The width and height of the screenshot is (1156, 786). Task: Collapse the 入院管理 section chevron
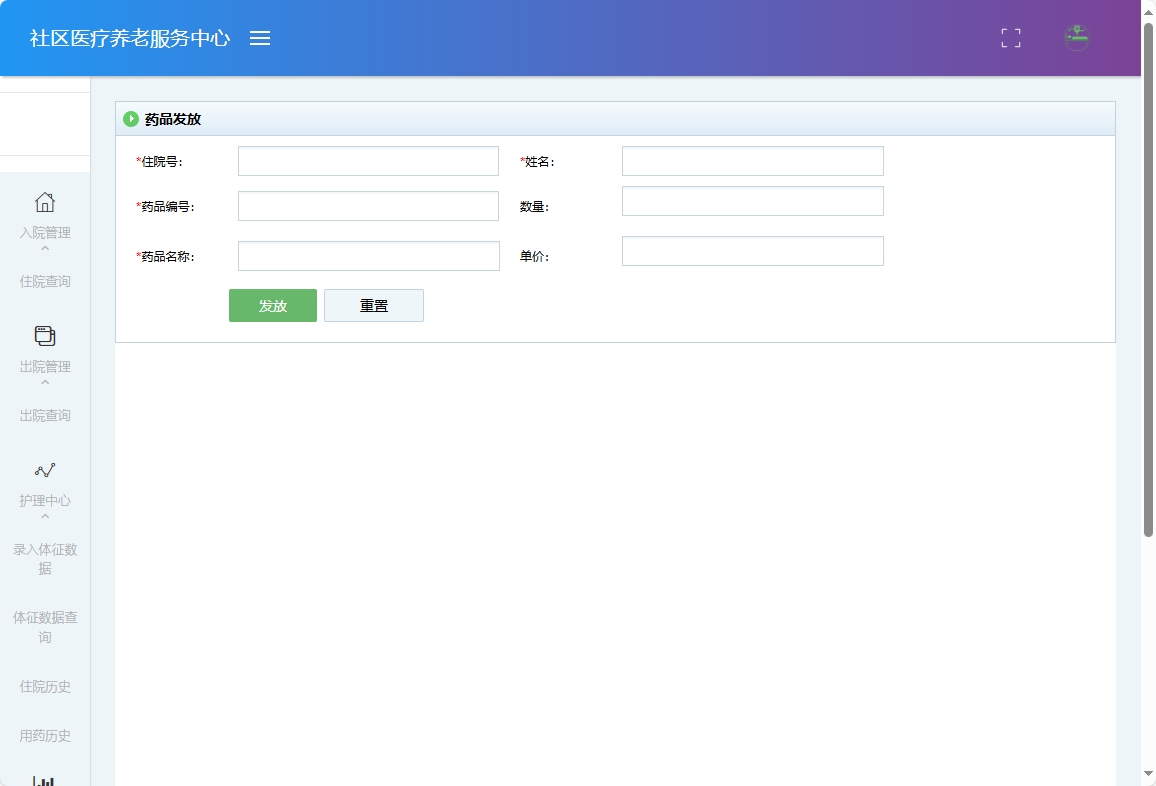(44, 247)
